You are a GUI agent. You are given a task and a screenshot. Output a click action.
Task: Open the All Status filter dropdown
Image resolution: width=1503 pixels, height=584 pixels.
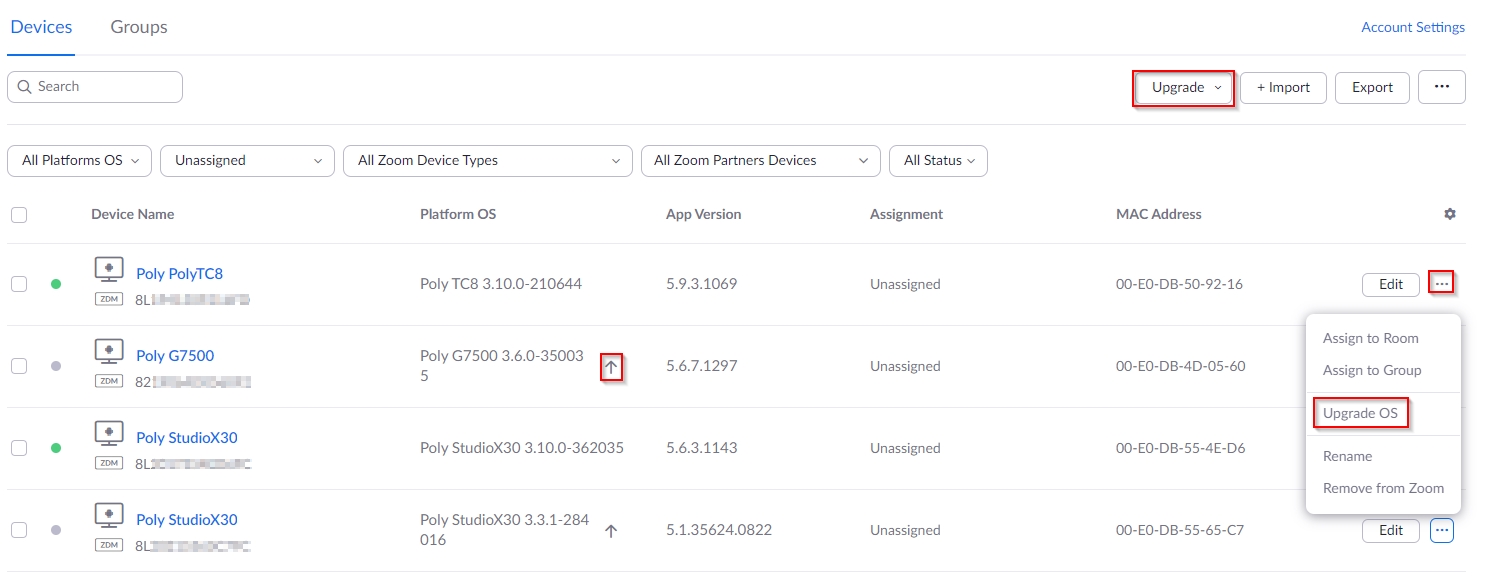point(938,160)
